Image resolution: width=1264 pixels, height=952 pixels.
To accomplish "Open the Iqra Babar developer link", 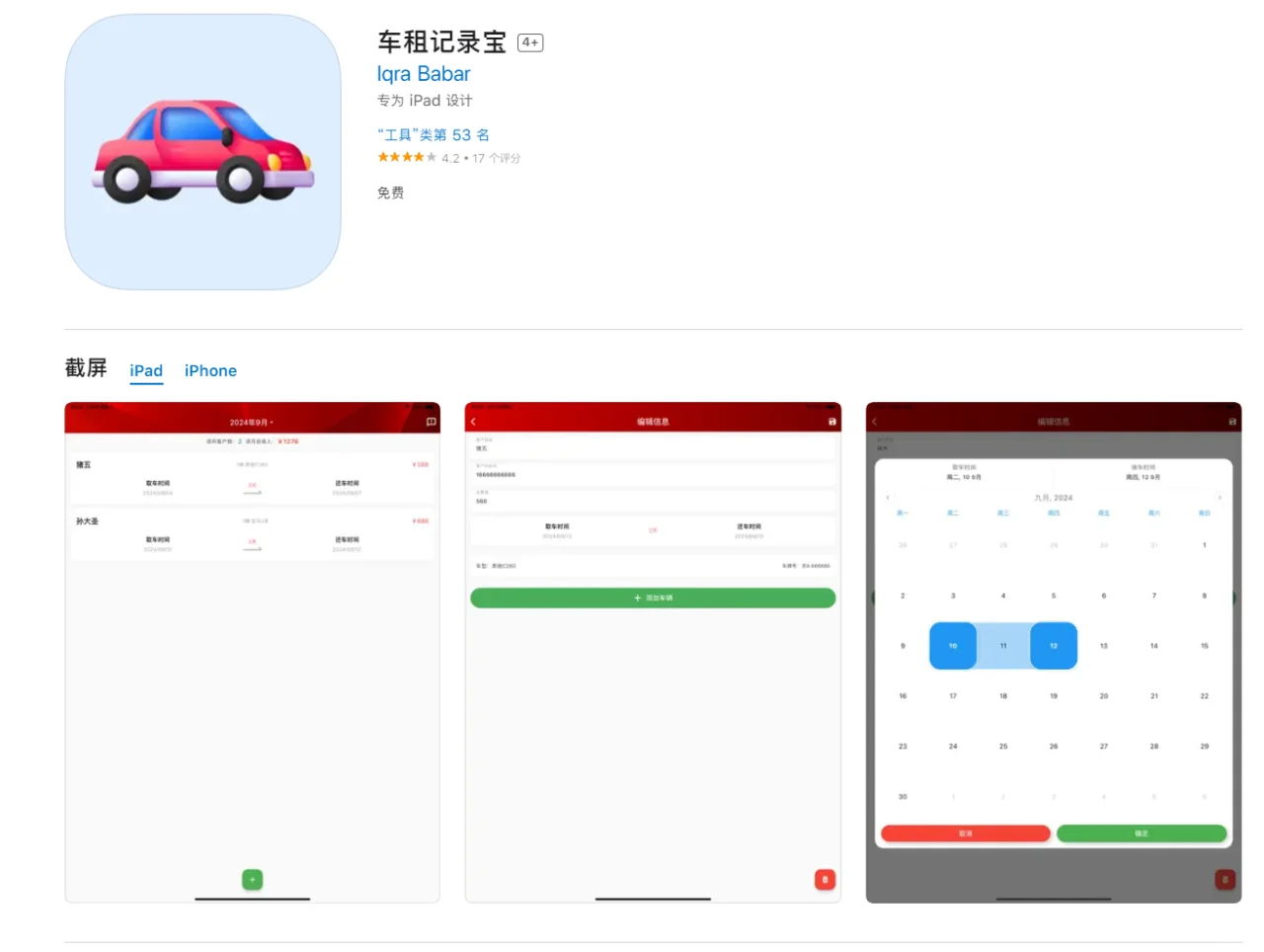I will tap(423, 73).
